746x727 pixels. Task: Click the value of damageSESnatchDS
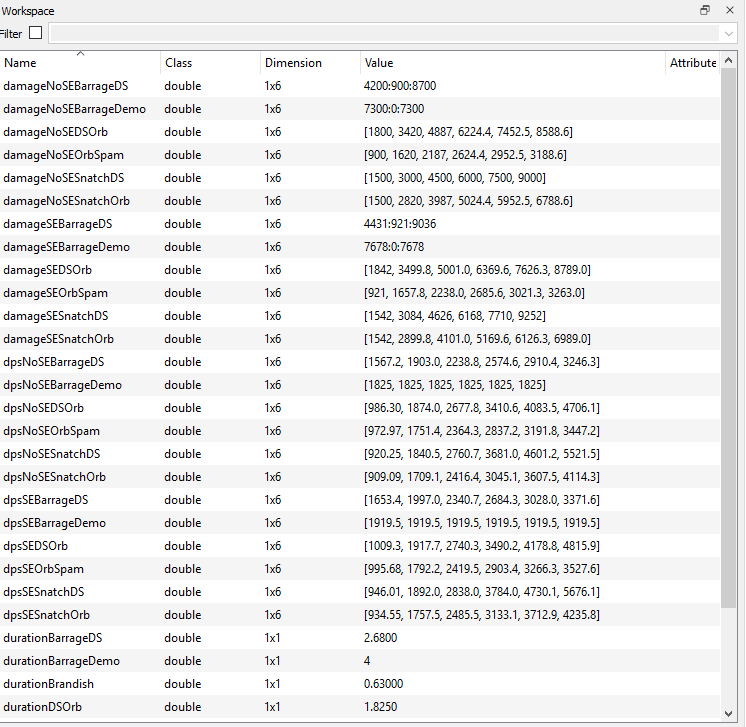click(x=454, y=316)
